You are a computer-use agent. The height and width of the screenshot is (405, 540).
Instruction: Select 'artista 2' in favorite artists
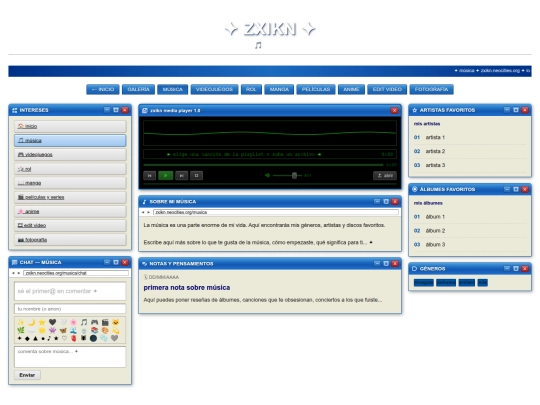coord(470,151)
